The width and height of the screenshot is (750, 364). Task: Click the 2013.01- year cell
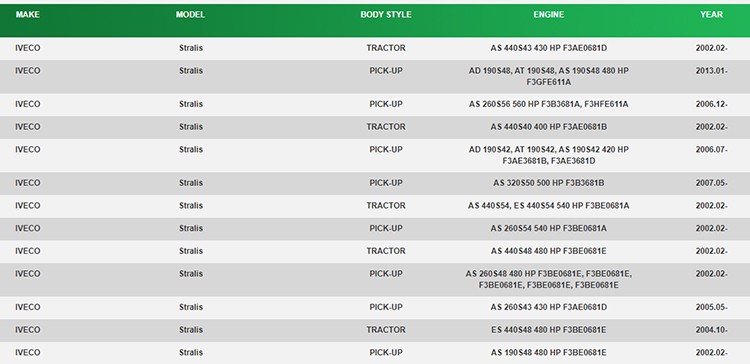[711, 71]
